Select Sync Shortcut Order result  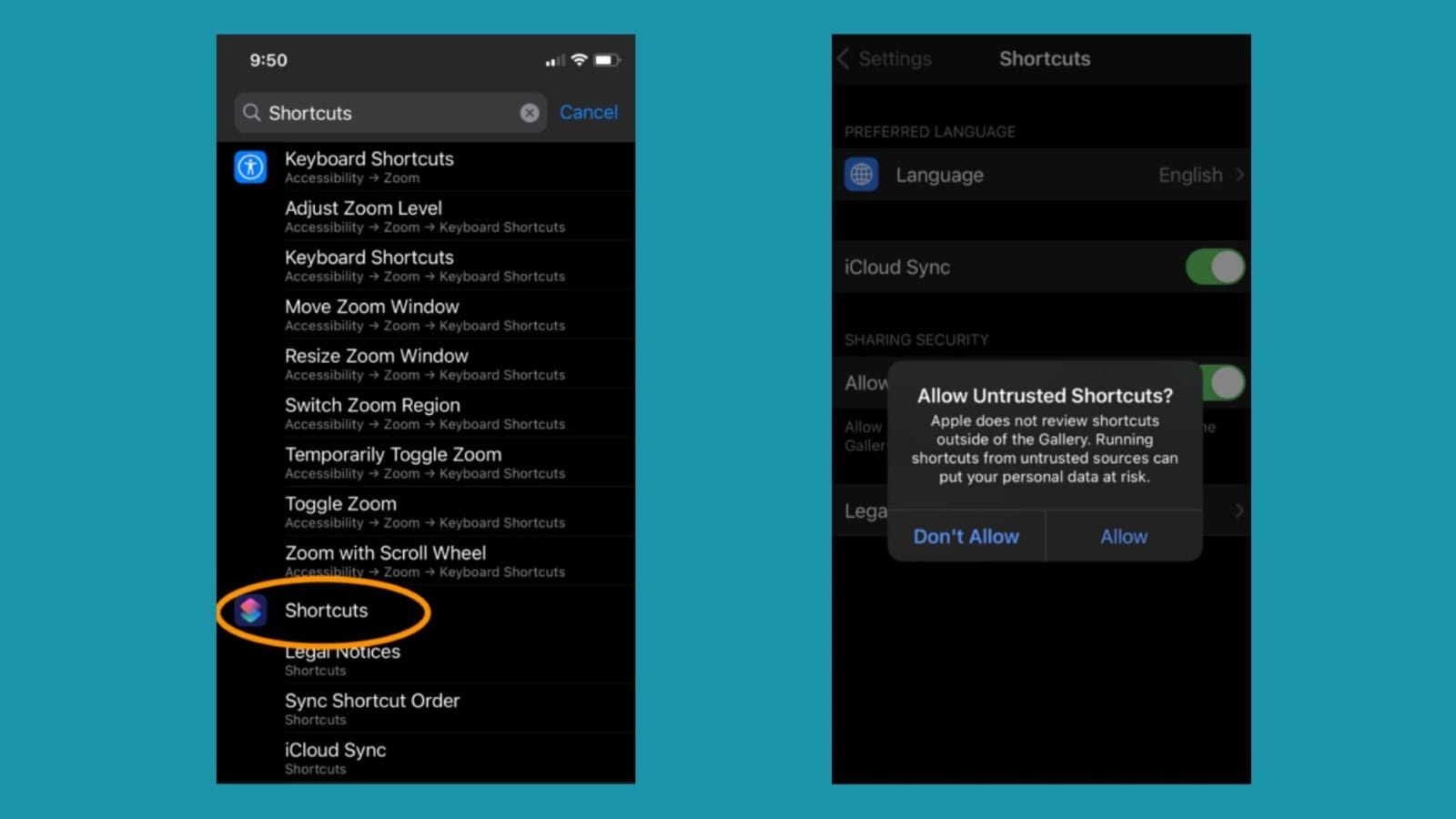pos(460,709)
